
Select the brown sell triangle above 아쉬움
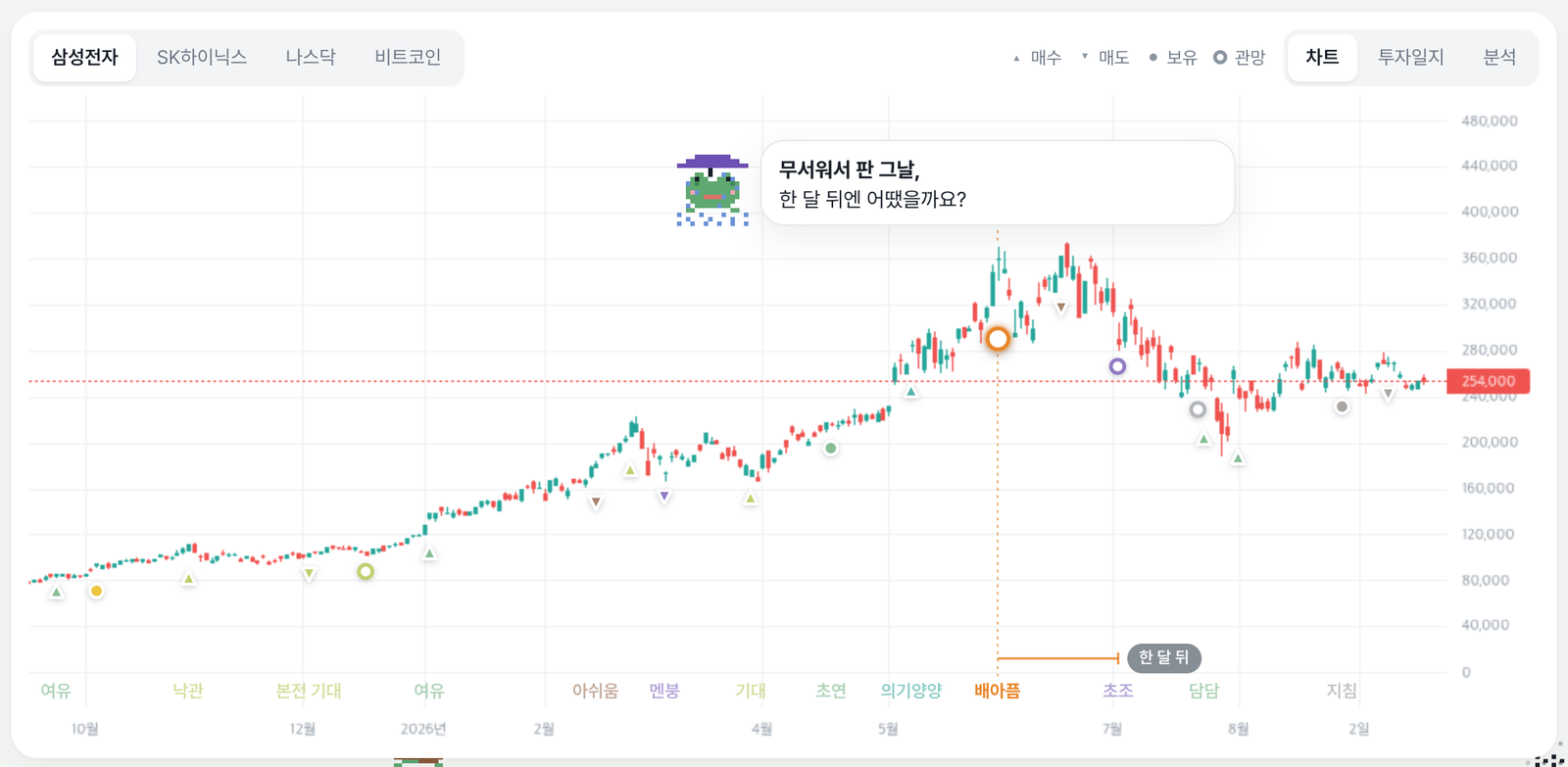tap(596, 503)
